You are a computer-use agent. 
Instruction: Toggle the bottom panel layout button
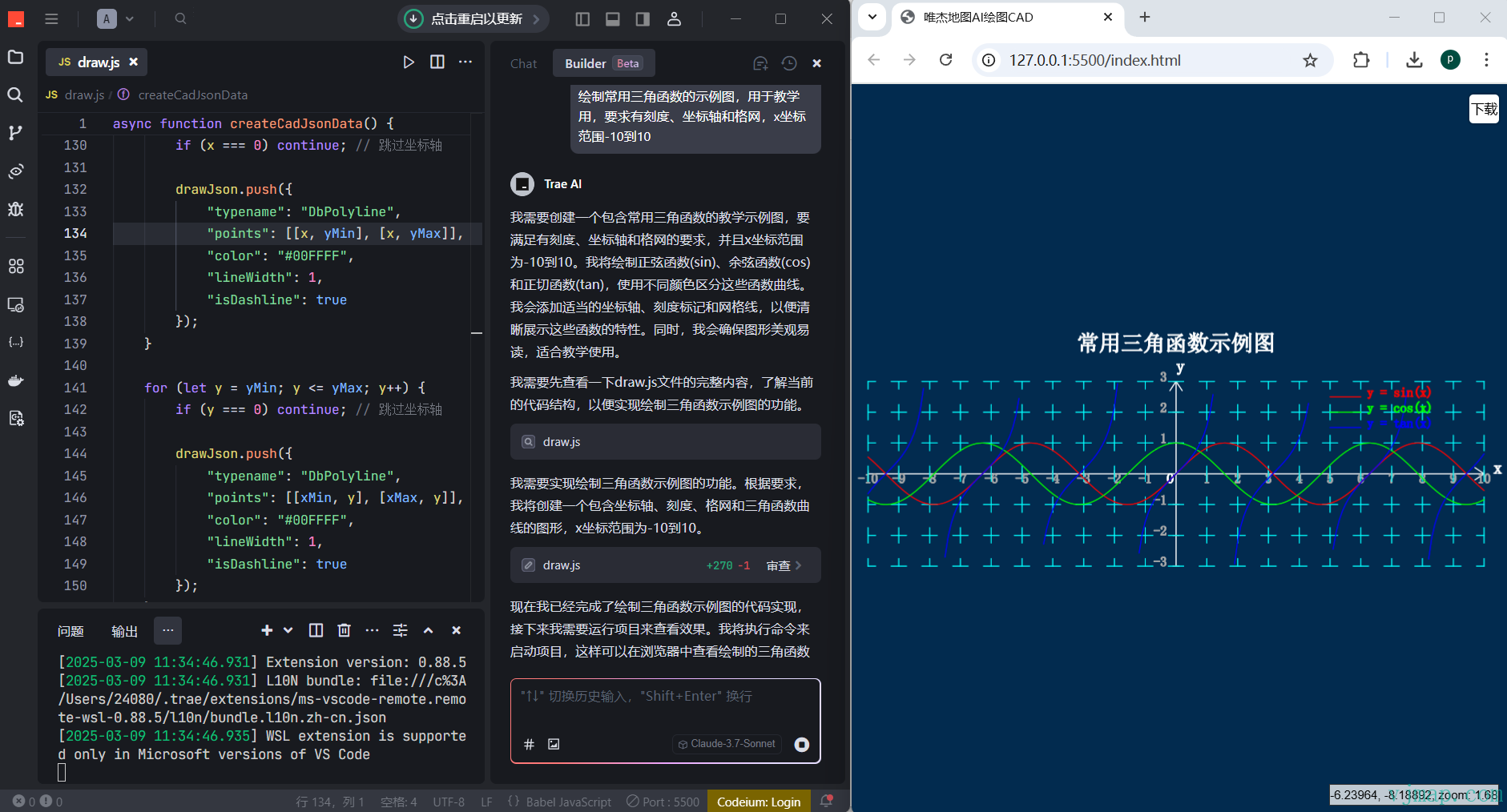tap(613, 18)
